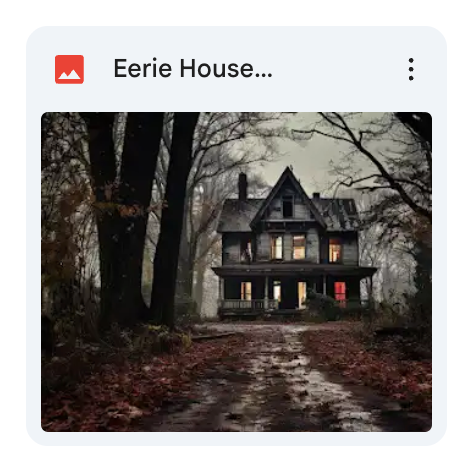Select the Eerie House file card

click(x=236, y=236)
